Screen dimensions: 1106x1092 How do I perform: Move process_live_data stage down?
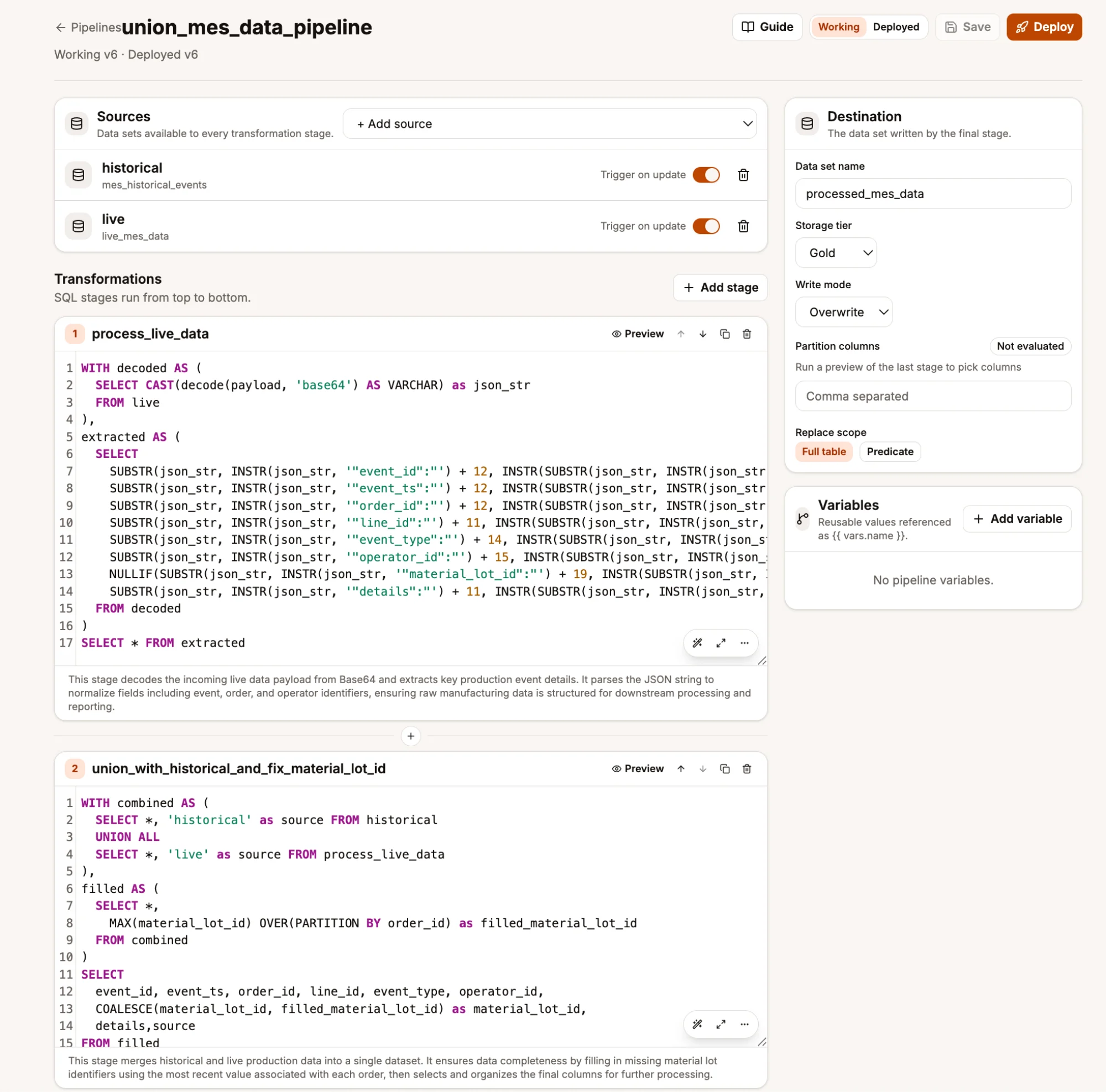tap(702, 334)
